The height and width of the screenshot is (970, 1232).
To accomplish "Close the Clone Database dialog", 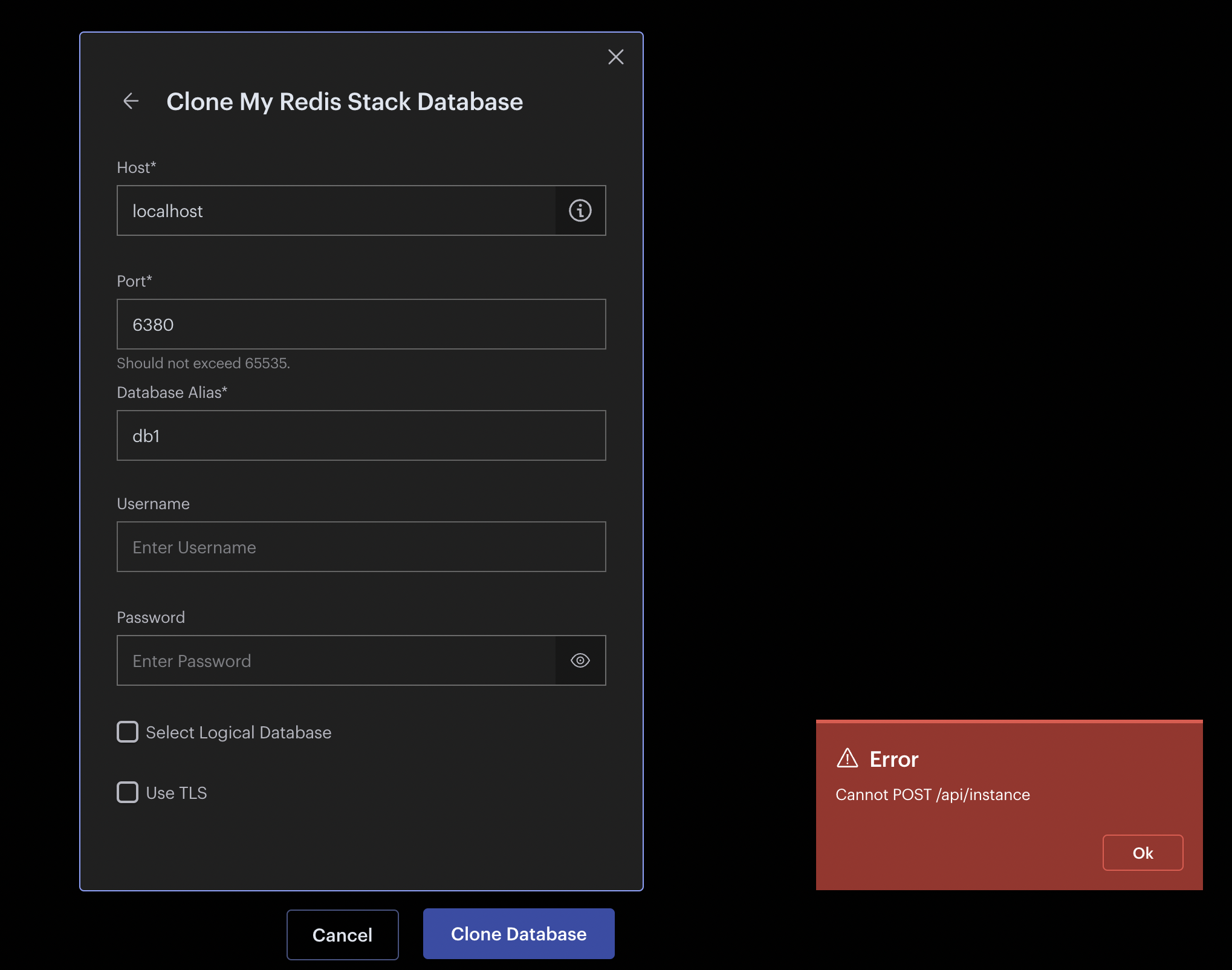I will (x=615, y=57).
